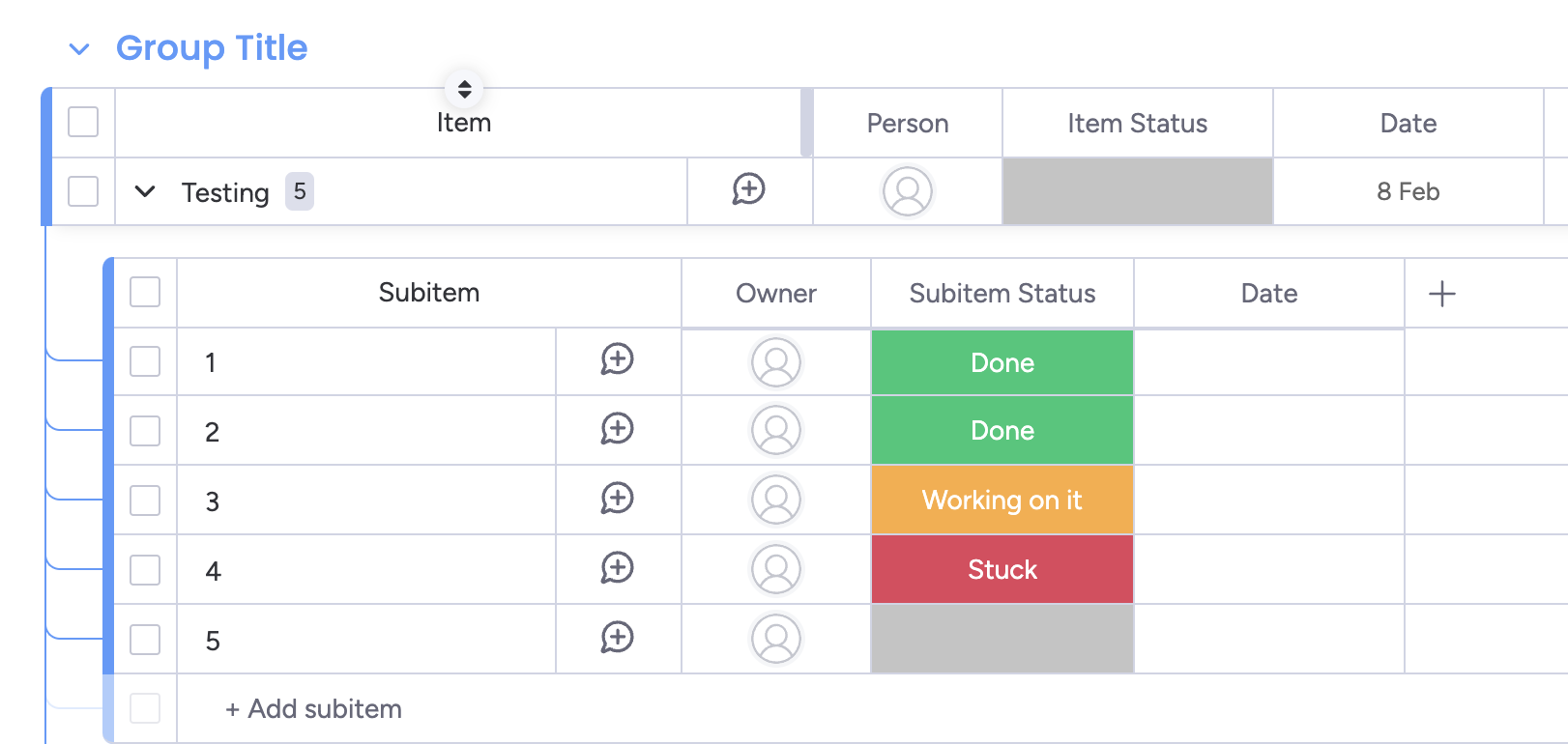Add a new subitem column
The width and height of the screenshot is (1568, 744).
(x=1441, y=294)
